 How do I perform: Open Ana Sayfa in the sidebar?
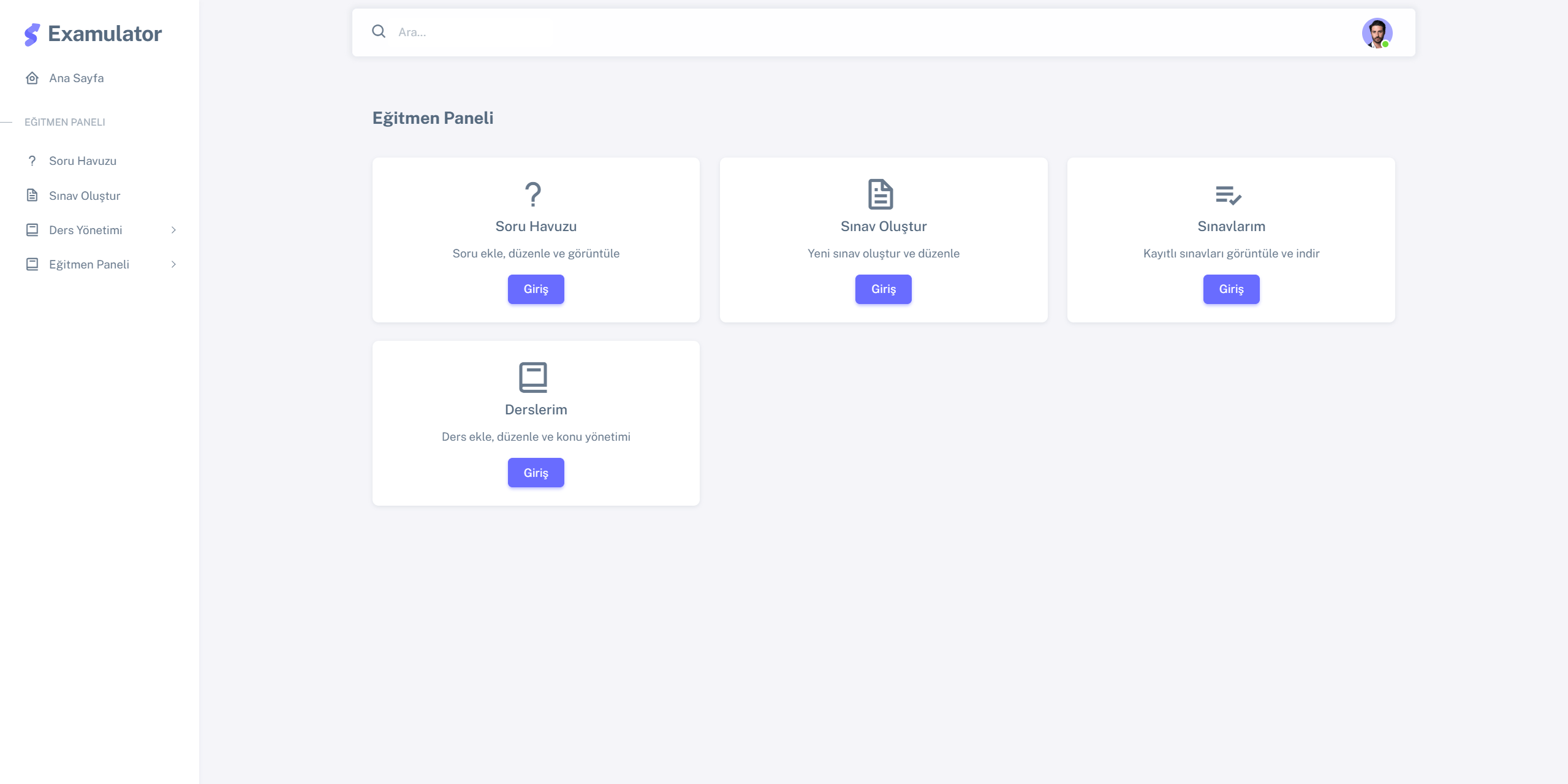tap(77, 78)
